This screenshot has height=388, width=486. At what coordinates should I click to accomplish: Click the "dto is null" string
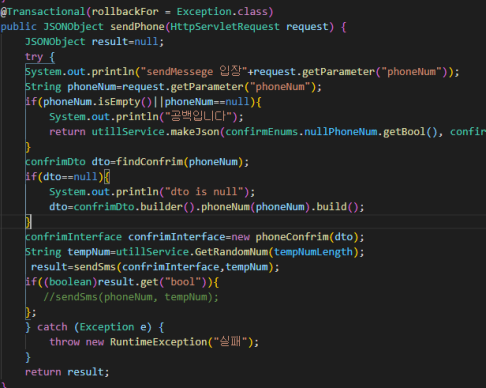[x=204, y=192]
